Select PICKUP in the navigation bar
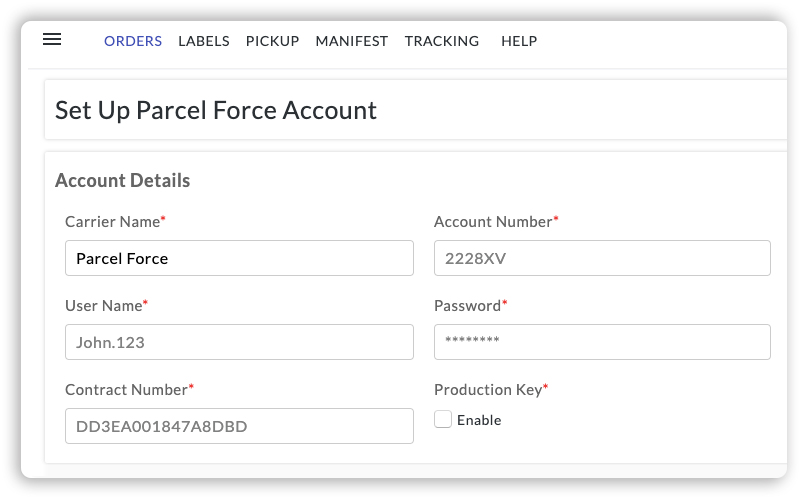This screenshot has width=809, height=500. (x=272, y=41)
